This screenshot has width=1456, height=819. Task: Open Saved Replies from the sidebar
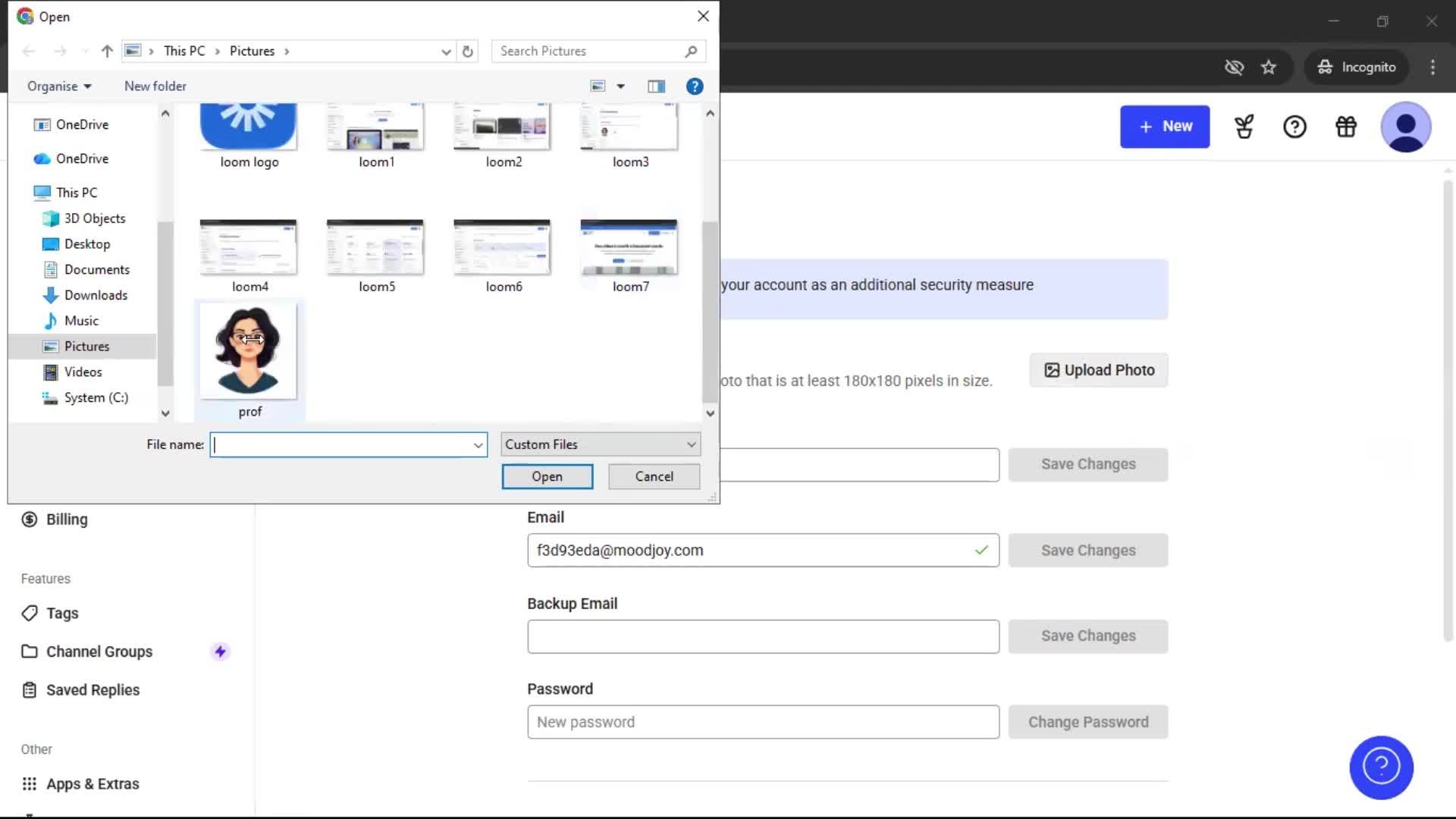93,689
